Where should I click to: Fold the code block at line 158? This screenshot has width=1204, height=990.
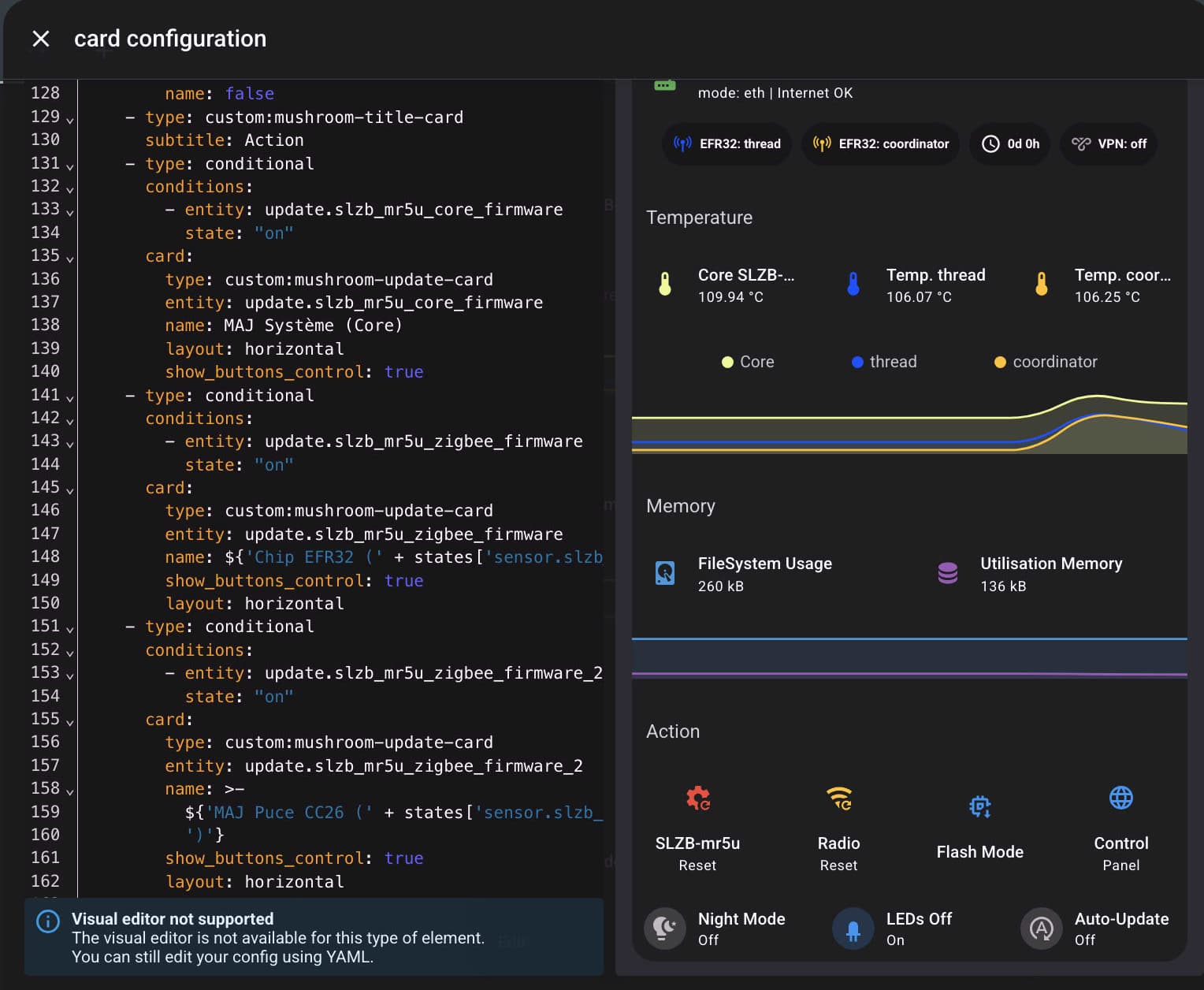click(x=70, y=791)
